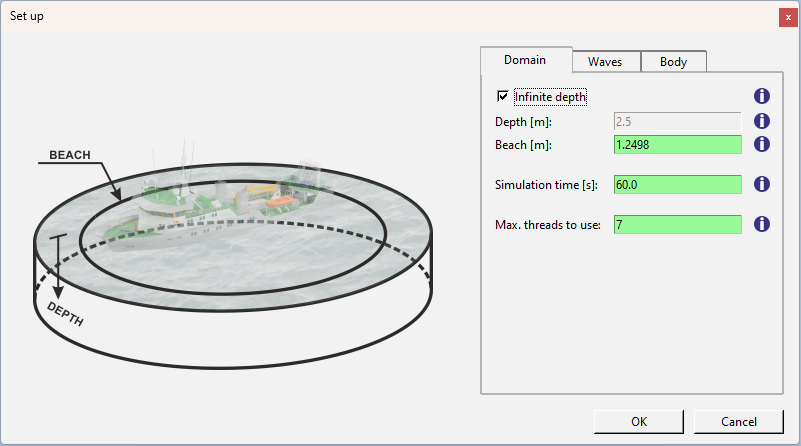Viewport: 801px width, 446px height.
Task: Click the ship domain illustration
Action: (x=233, y=253)
